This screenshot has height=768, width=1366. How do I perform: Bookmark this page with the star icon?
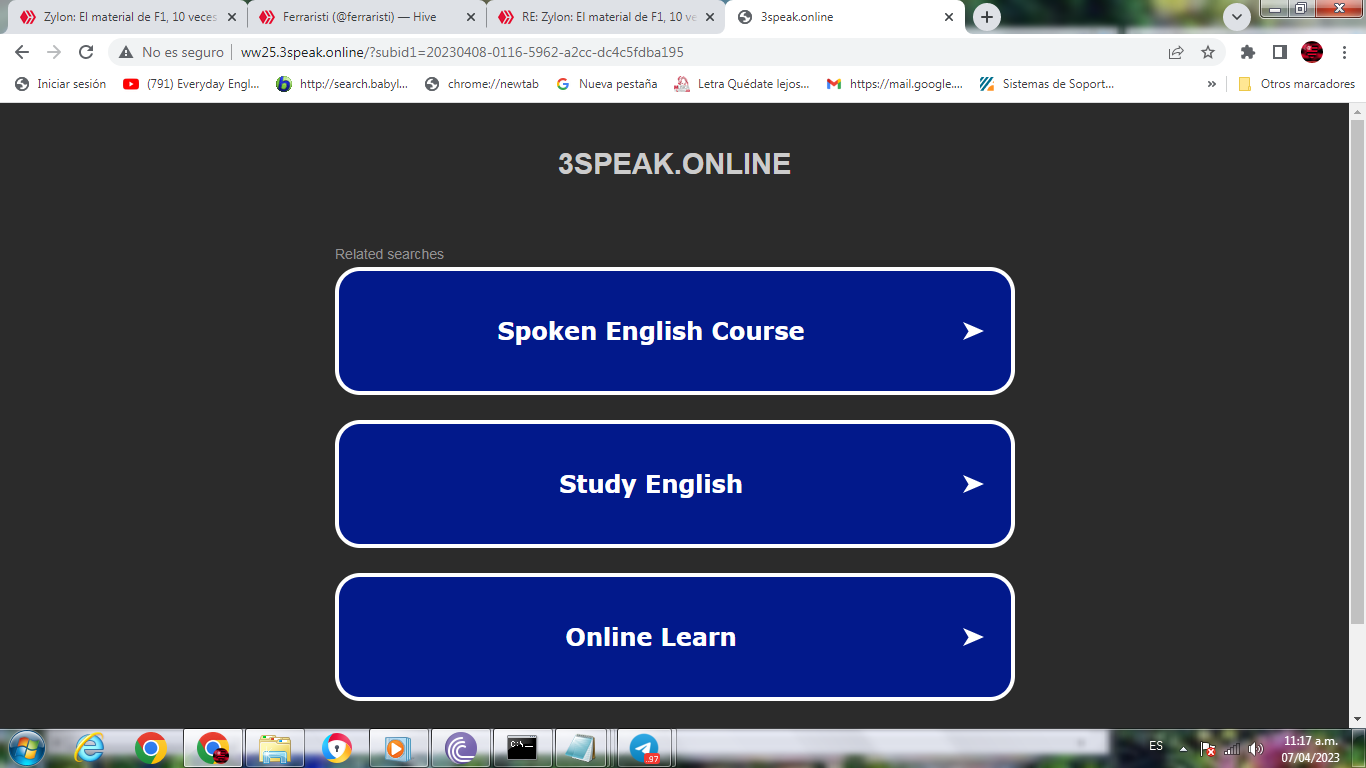tap(1208, 52)
